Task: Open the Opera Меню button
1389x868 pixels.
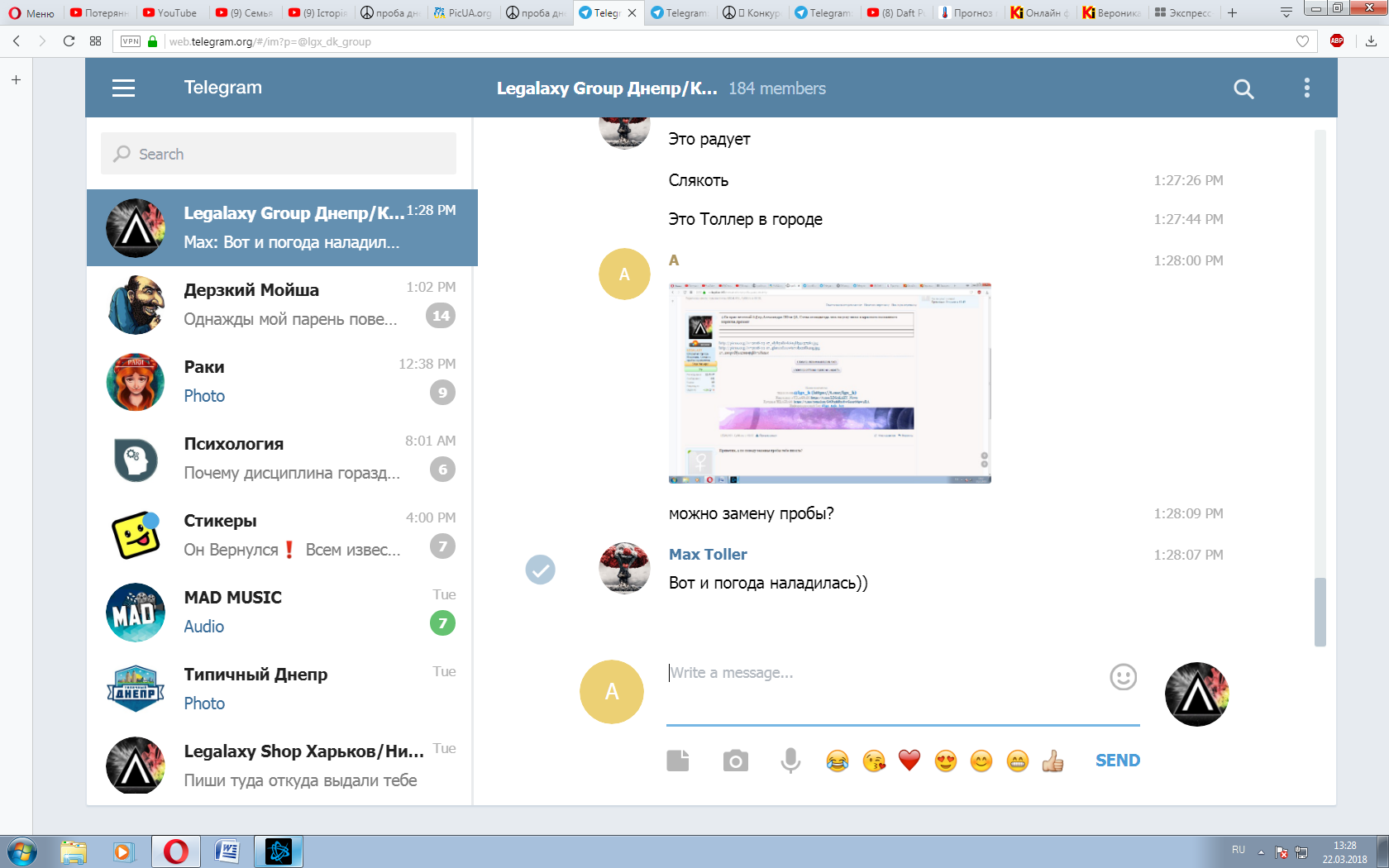Action: coord(31,12)
